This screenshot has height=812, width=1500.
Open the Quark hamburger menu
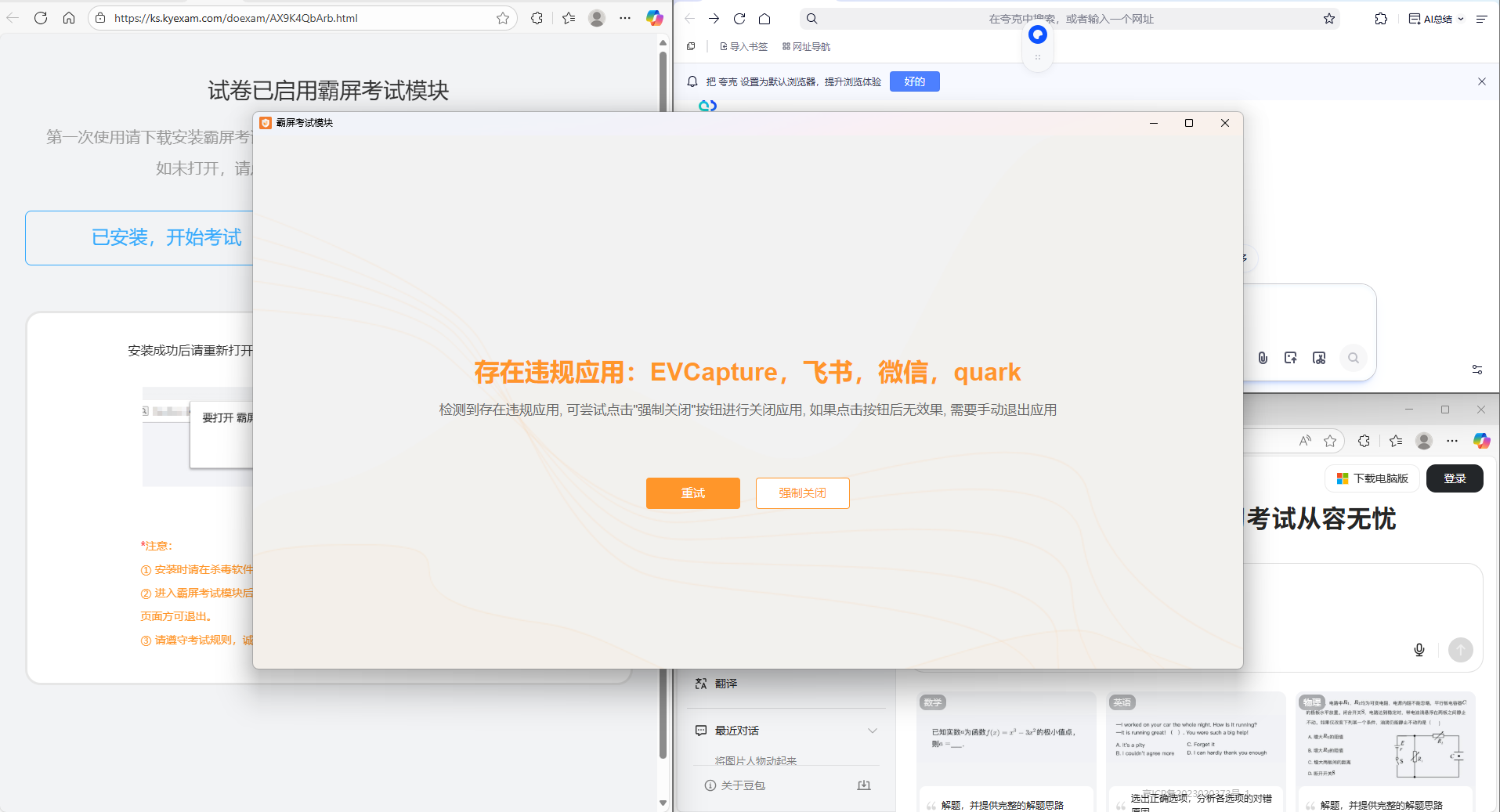1483,18
